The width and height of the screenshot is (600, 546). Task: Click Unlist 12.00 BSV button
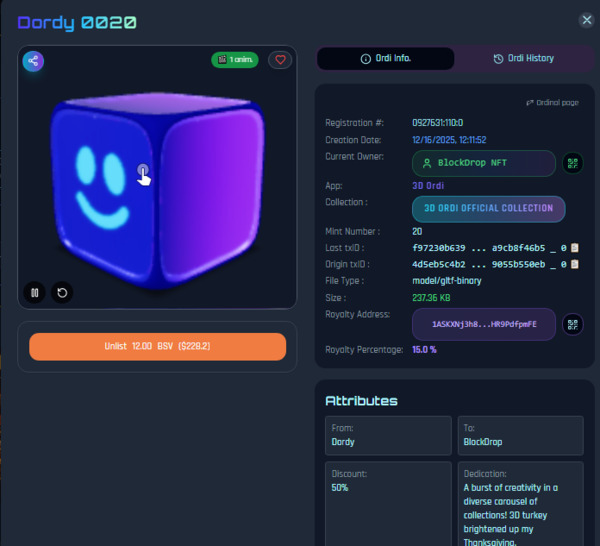pyautogui.click(x=158, y=346)
